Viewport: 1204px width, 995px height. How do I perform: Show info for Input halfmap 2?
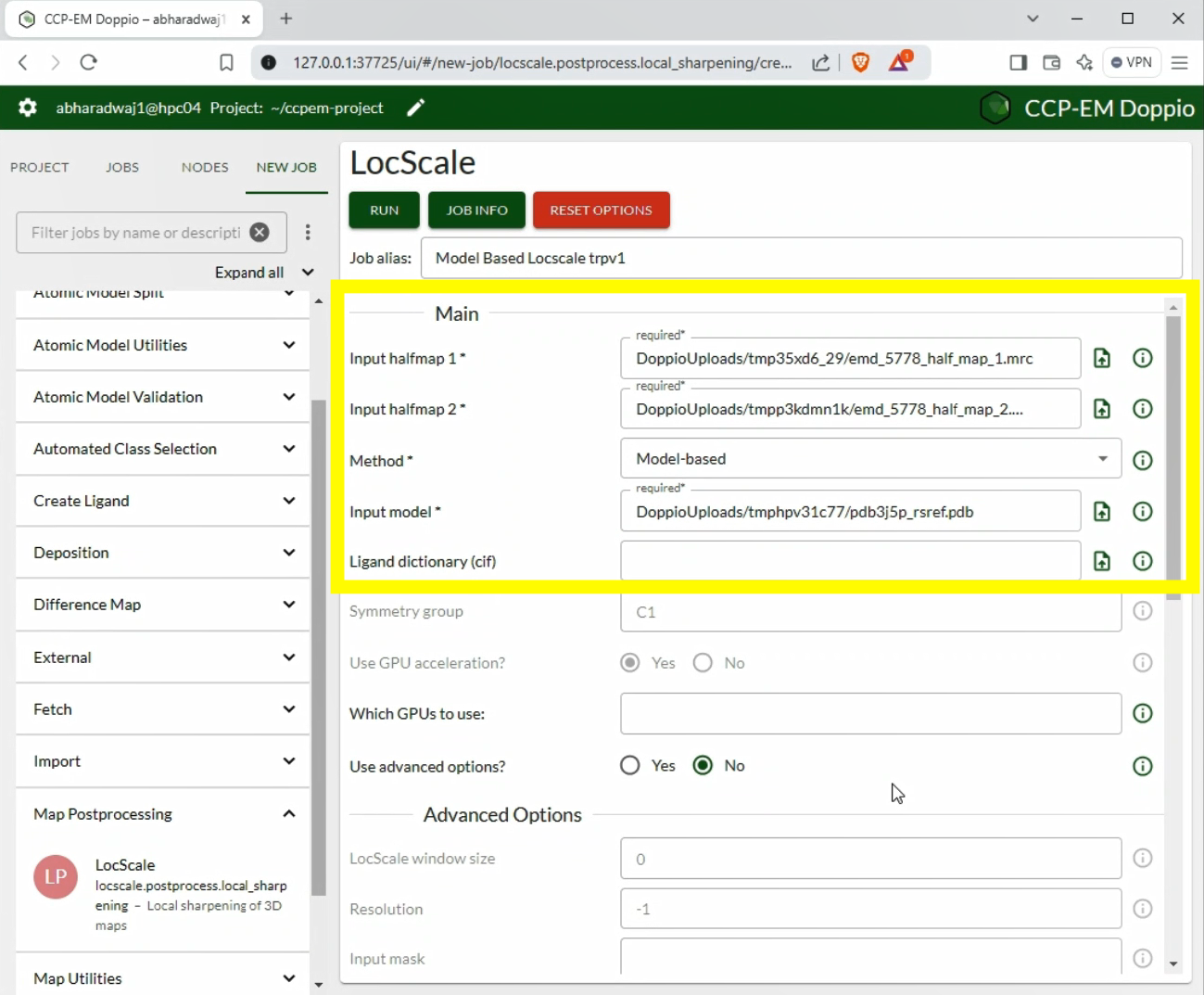[1143, 409]
